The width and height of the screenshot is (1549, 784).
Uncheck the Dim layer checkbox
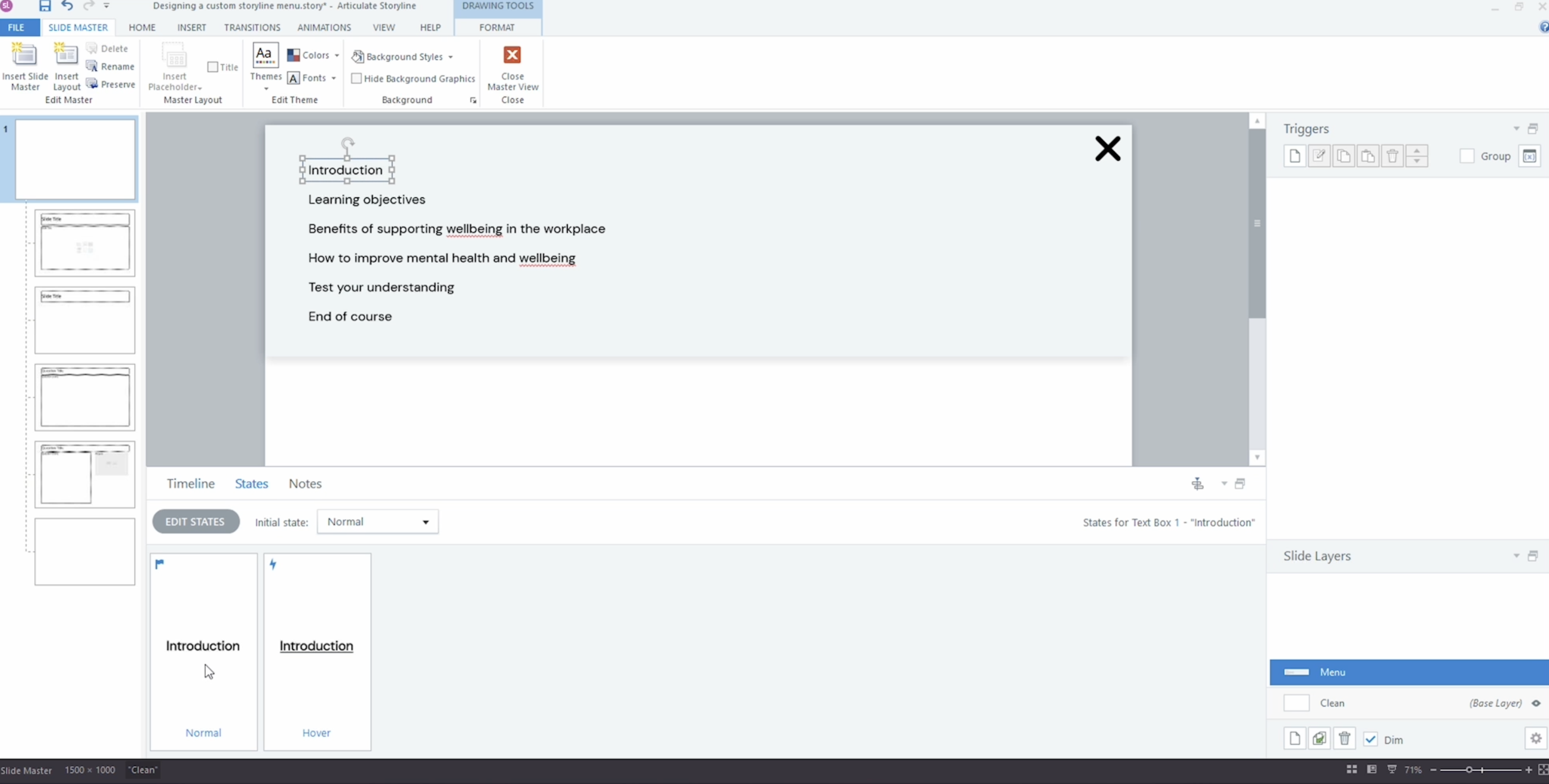(1371, 740)
